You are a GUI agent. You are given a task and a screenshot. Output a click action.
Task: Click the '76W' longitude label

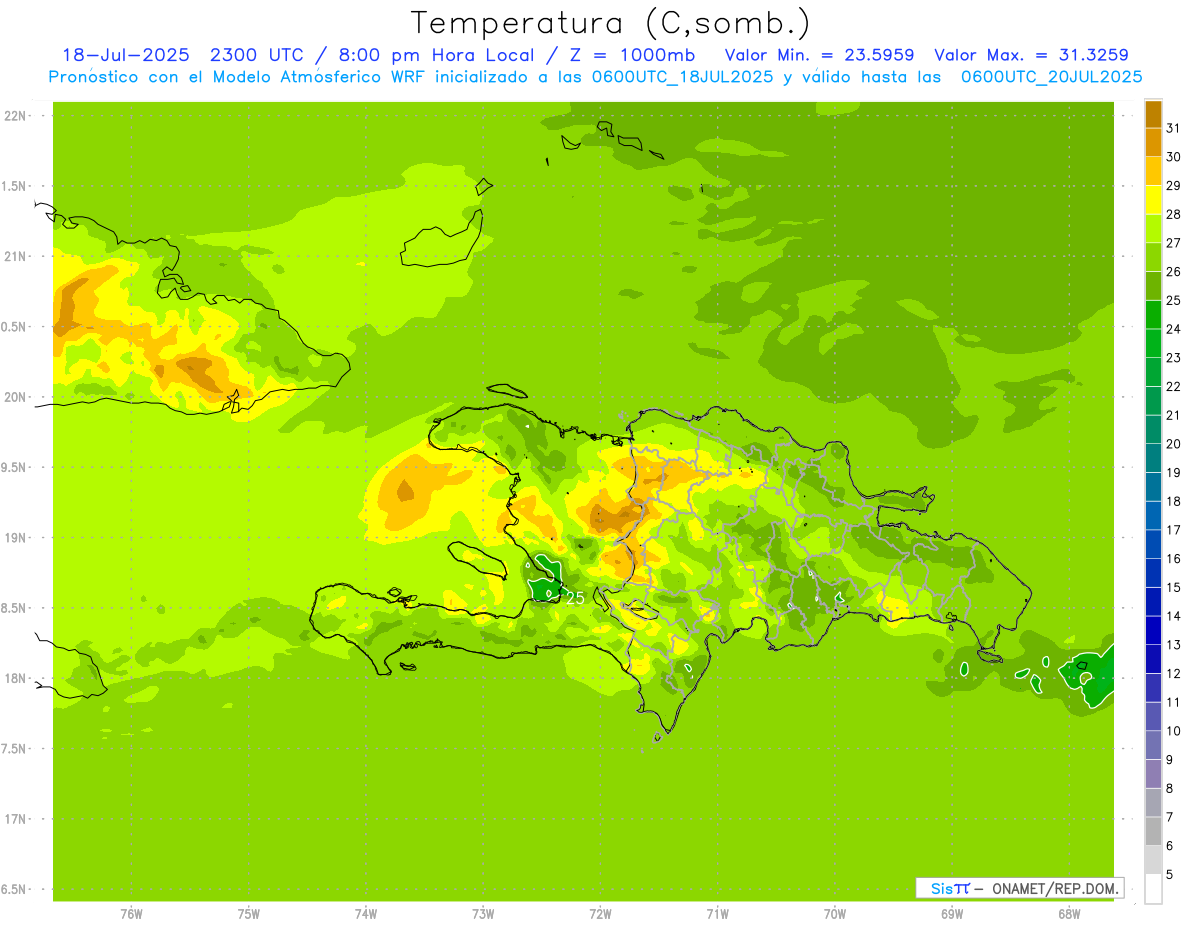pos(131,913)
